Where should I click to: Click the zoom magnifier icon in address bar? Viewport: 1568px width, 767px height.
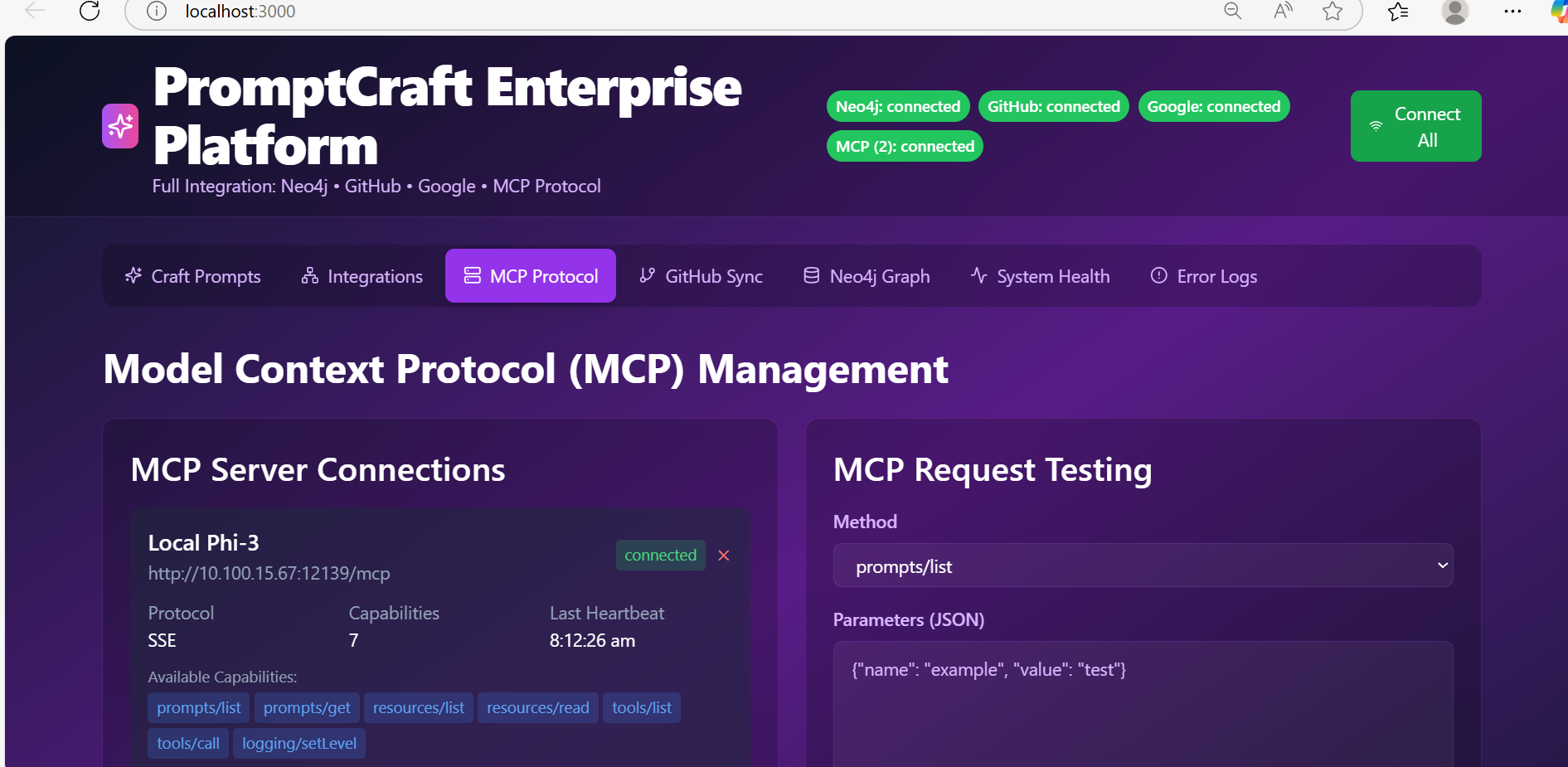pos(1233,11)
